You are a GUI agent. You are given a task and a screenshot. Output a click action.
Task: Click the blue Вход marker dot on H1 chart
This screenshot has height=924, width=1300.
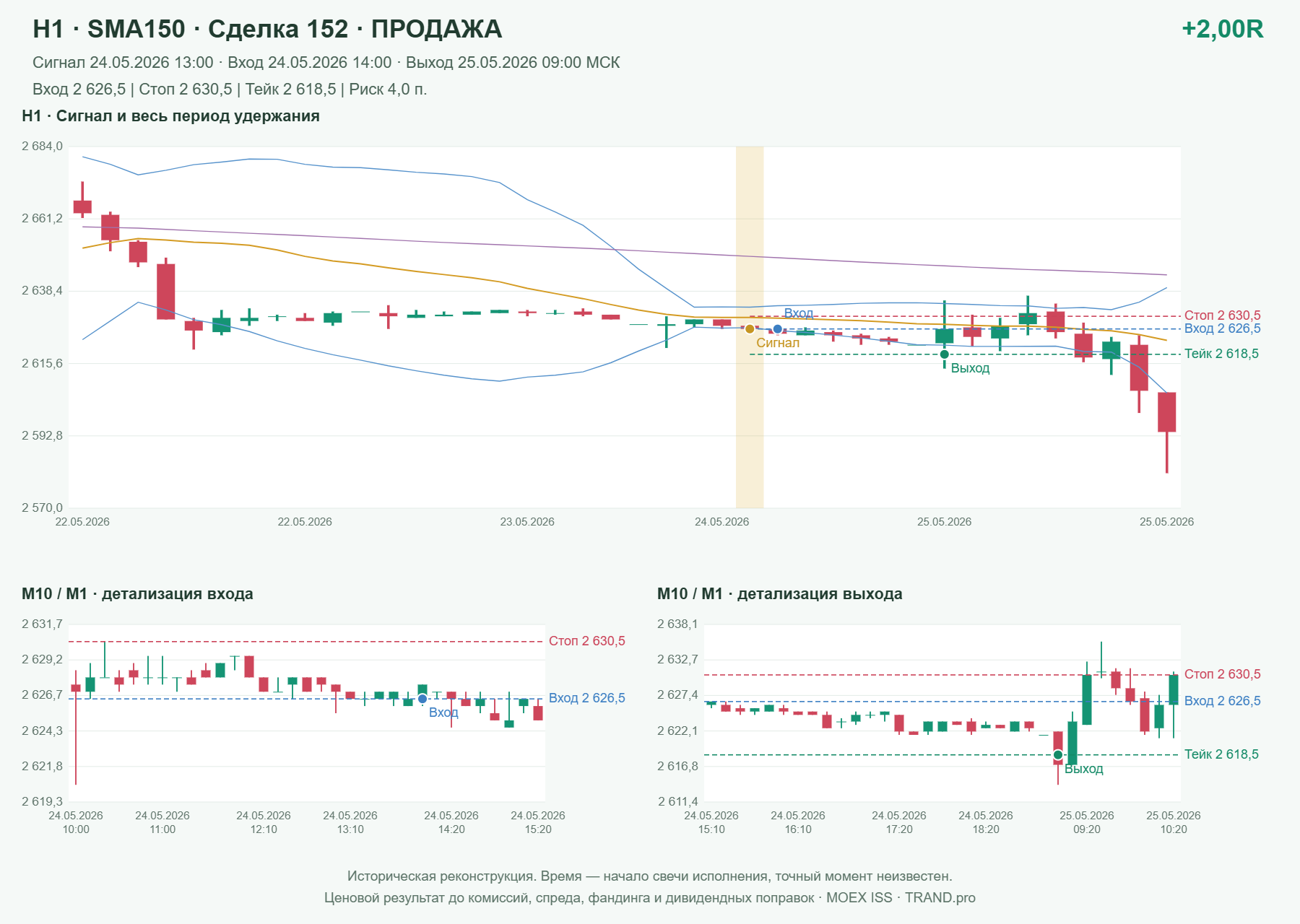[x=777, y=329]
